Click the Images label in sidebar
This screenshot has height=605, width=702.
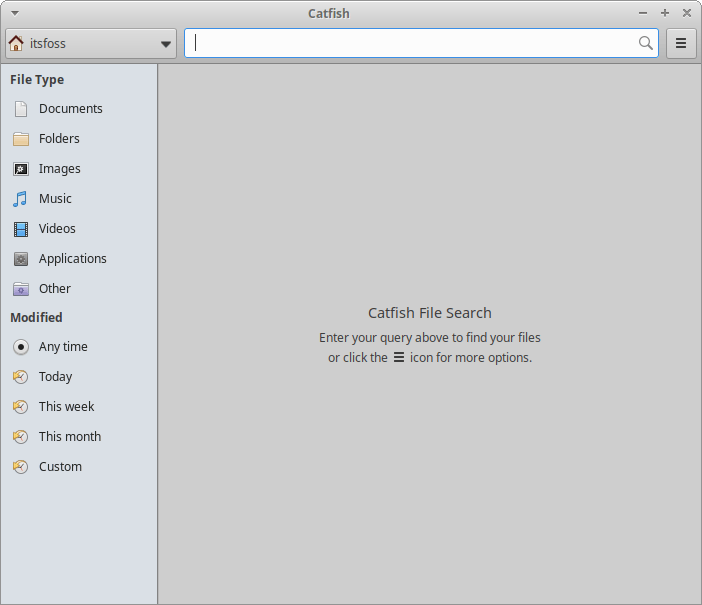click(60, 169)
